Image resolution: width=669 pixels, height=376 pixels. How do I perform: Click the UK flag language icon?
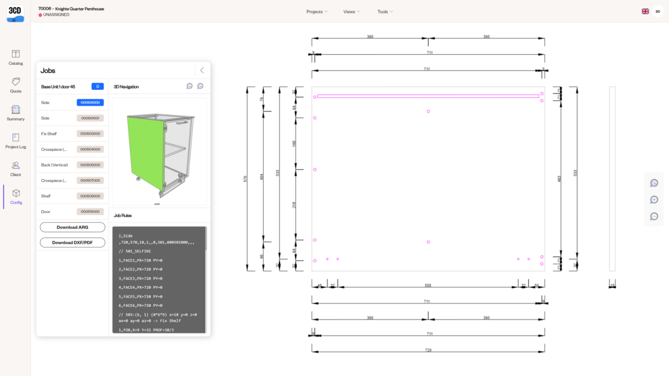coord(645,12)
